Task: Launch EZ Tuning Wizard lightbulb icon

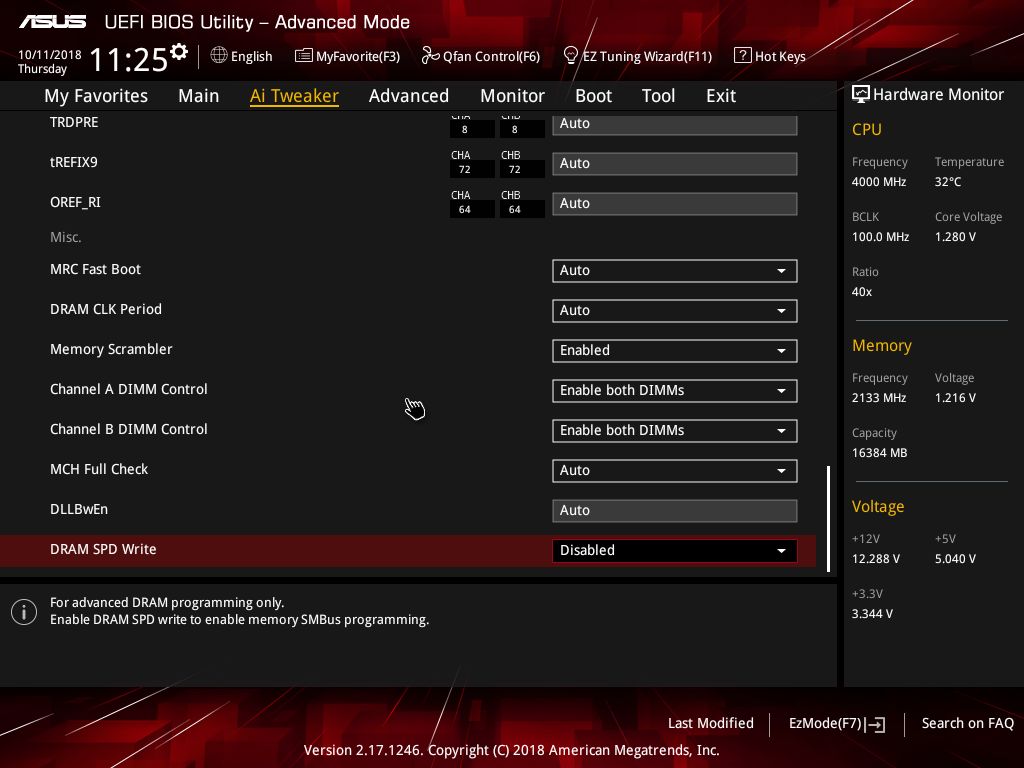Action: [570, 56]
